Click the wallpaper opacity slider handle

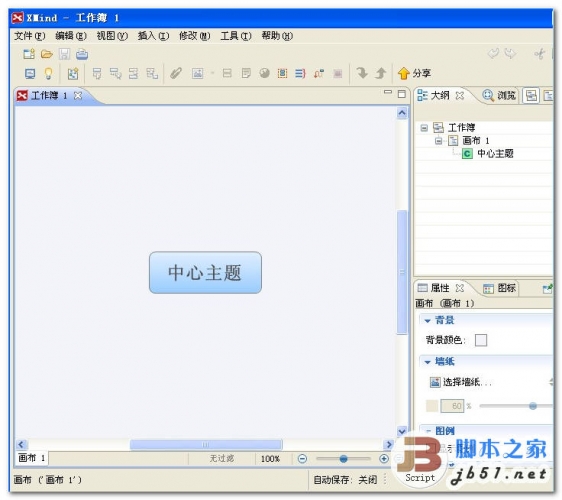point(533,406)
